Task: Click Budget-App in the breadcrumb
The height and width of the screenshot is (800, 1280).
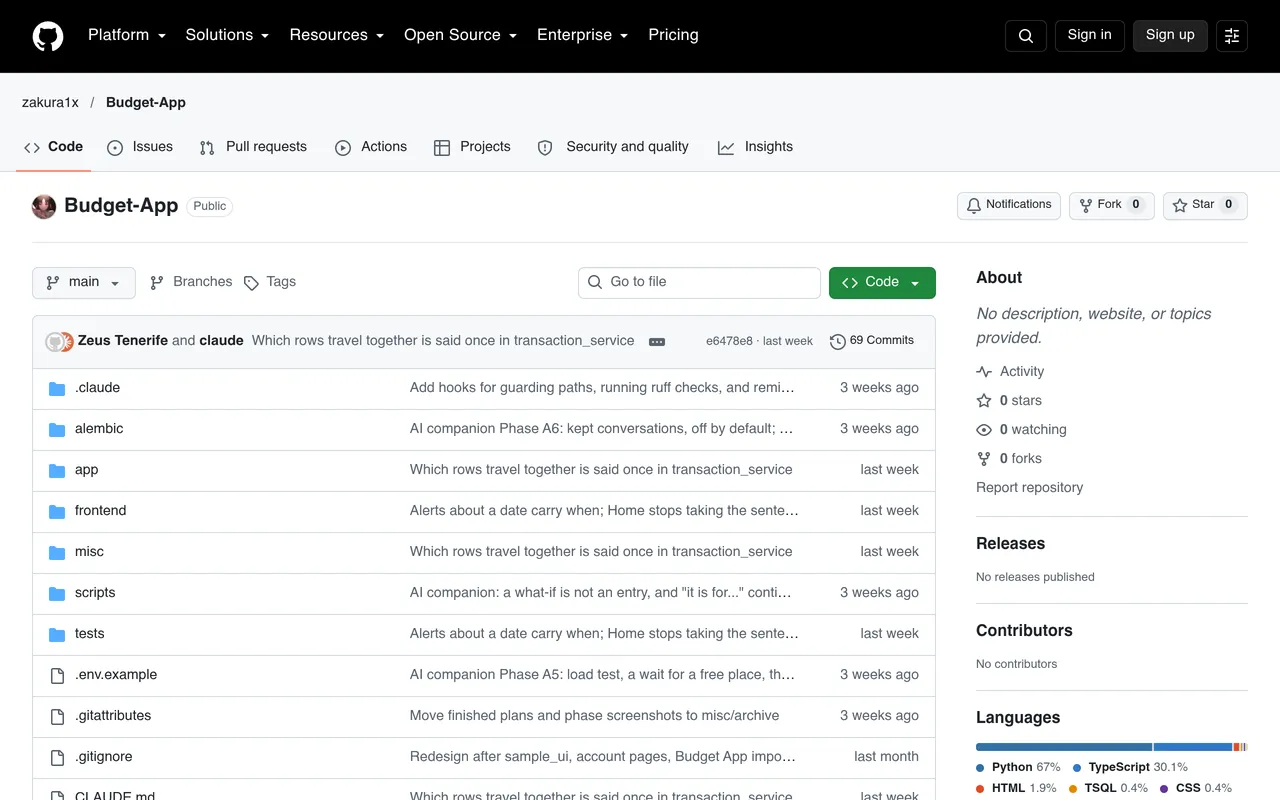Action: (x=146, y=102)
